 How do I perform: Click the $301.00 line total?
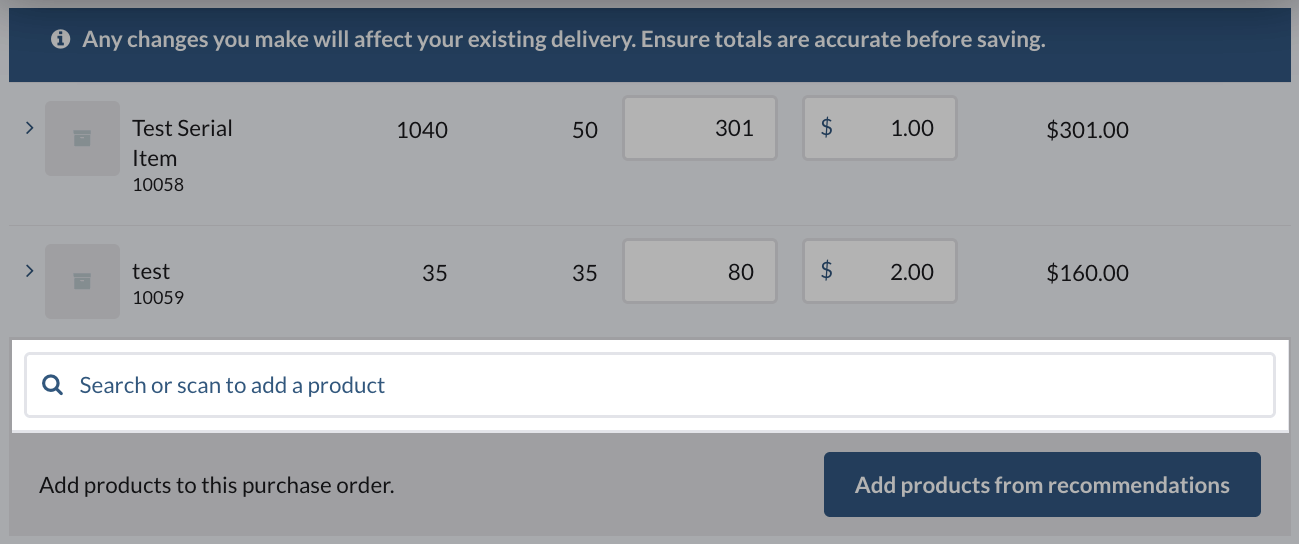click(1087, 129)
